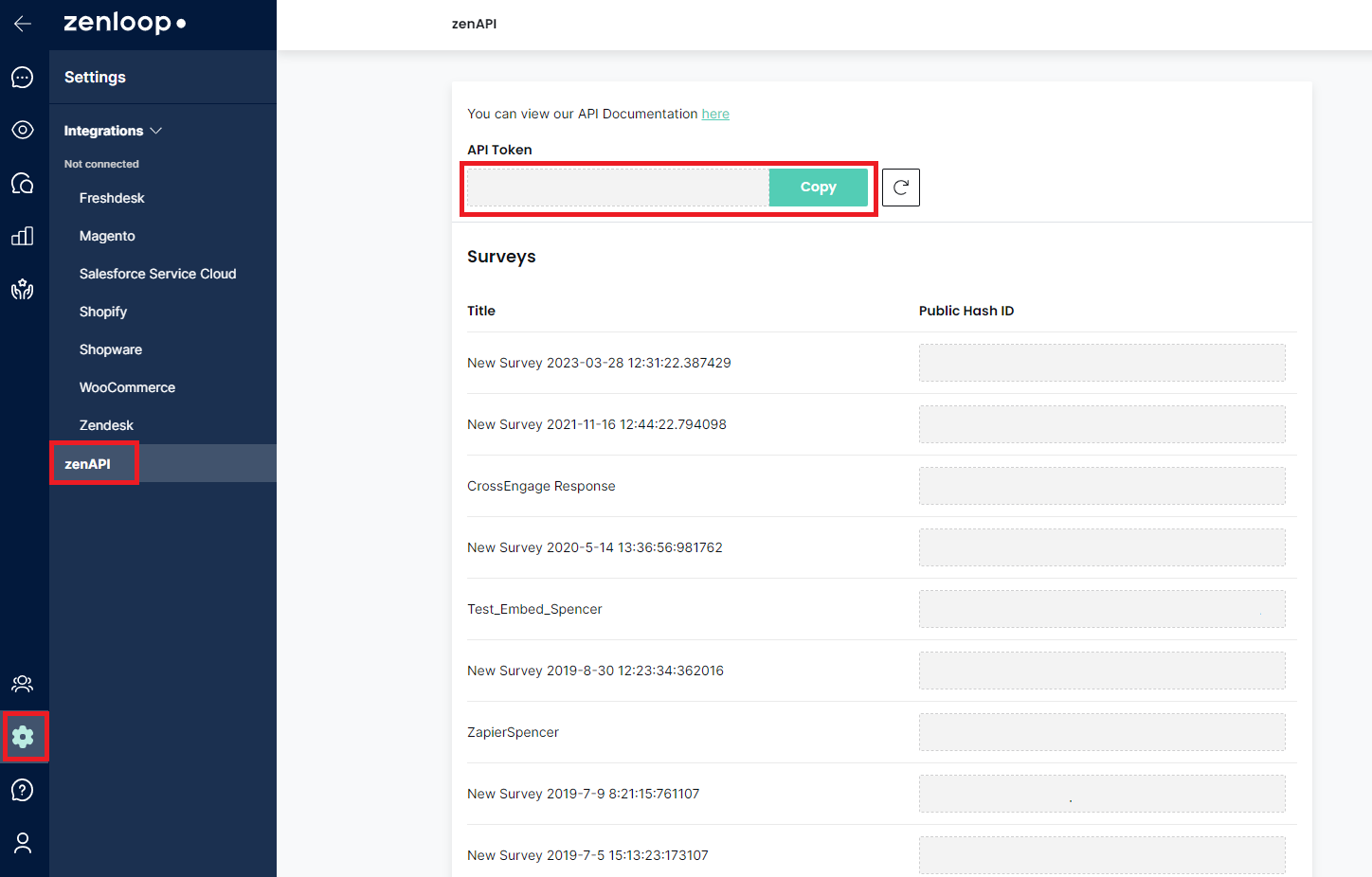Click 'CrossEngage Response' survey title
Image resolution: width=1372 pixels, height=877 pixels.
tap(541, 486)
